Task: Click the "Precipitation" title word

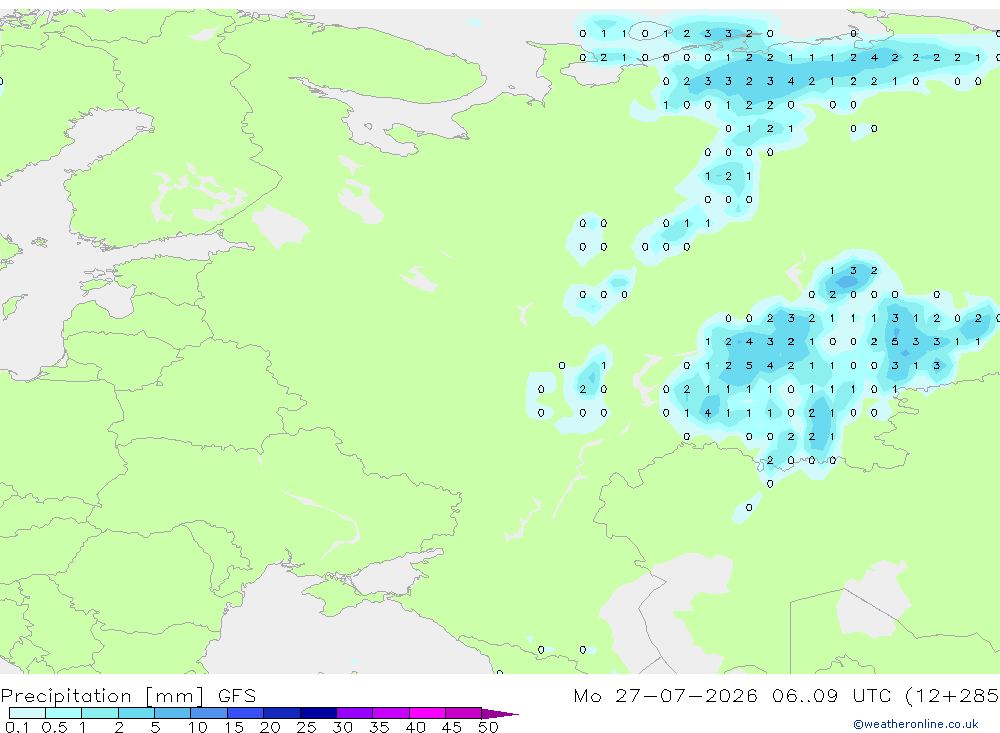Action: pyautogui.click(x=66, y=695)
